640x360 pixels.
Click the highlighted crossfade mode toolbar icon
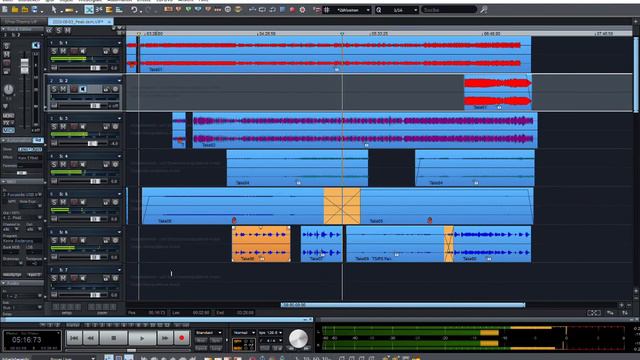pyautogui.click(x=89, y=9)
